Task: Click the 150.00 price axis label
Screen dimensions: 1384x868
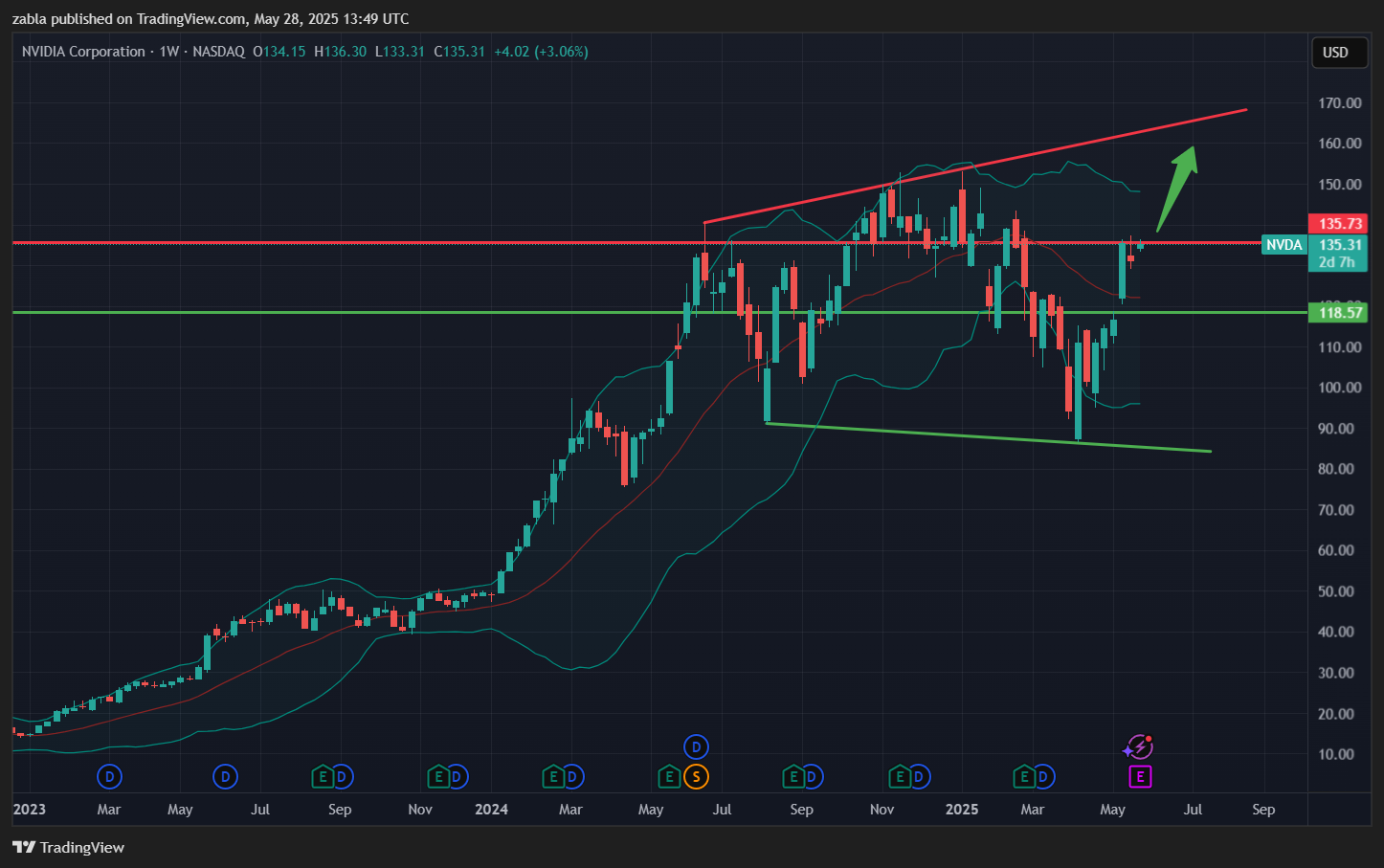Action: tap(1340, 185)
